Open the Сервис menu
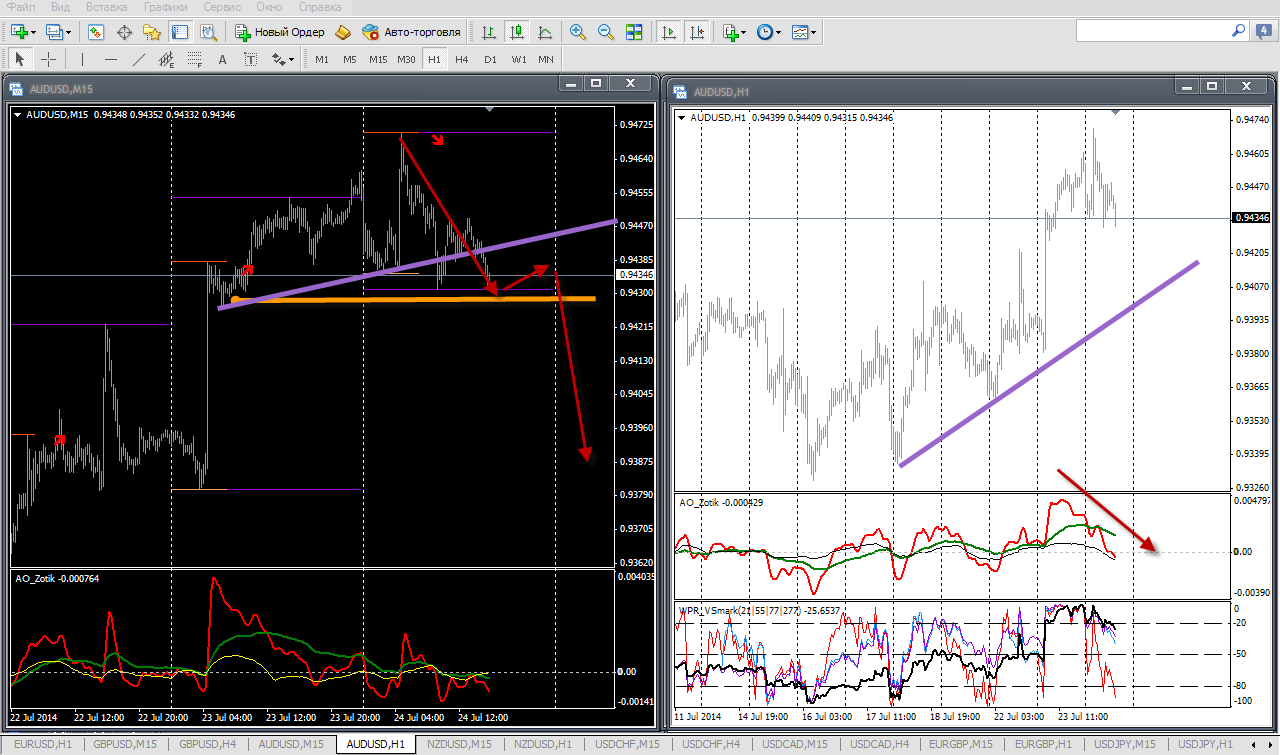The width and height of the screenshot is (1280, 755). [x=221, y=7]
